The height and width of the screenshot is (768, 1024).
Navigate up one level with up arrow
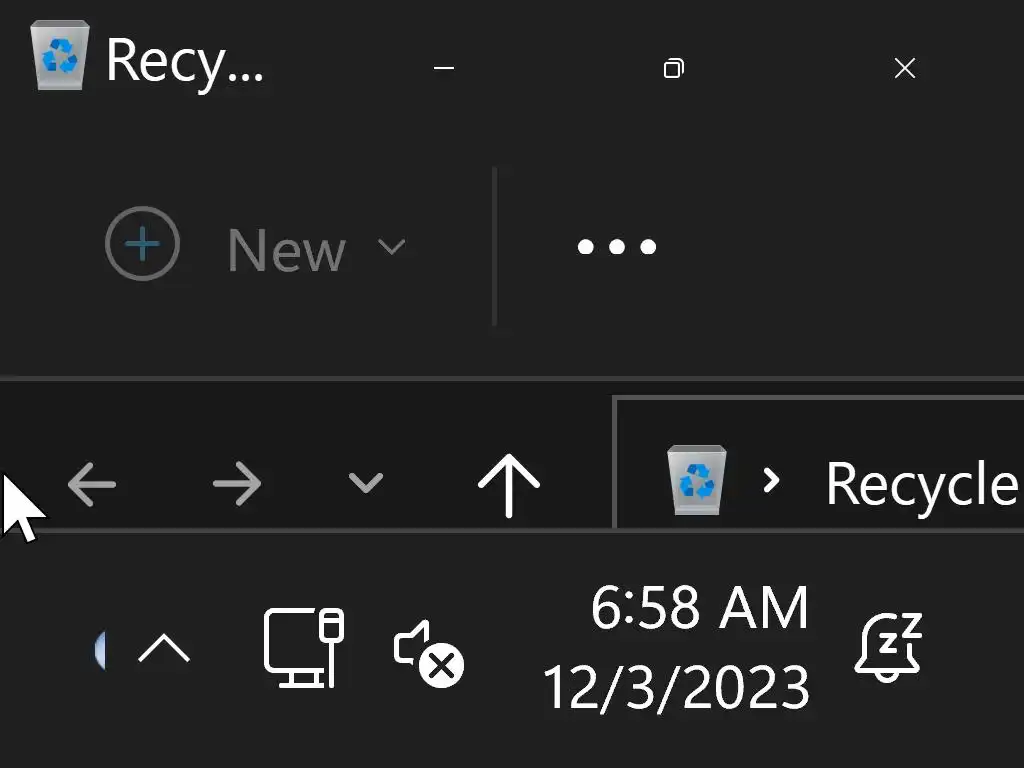point(508,484)
